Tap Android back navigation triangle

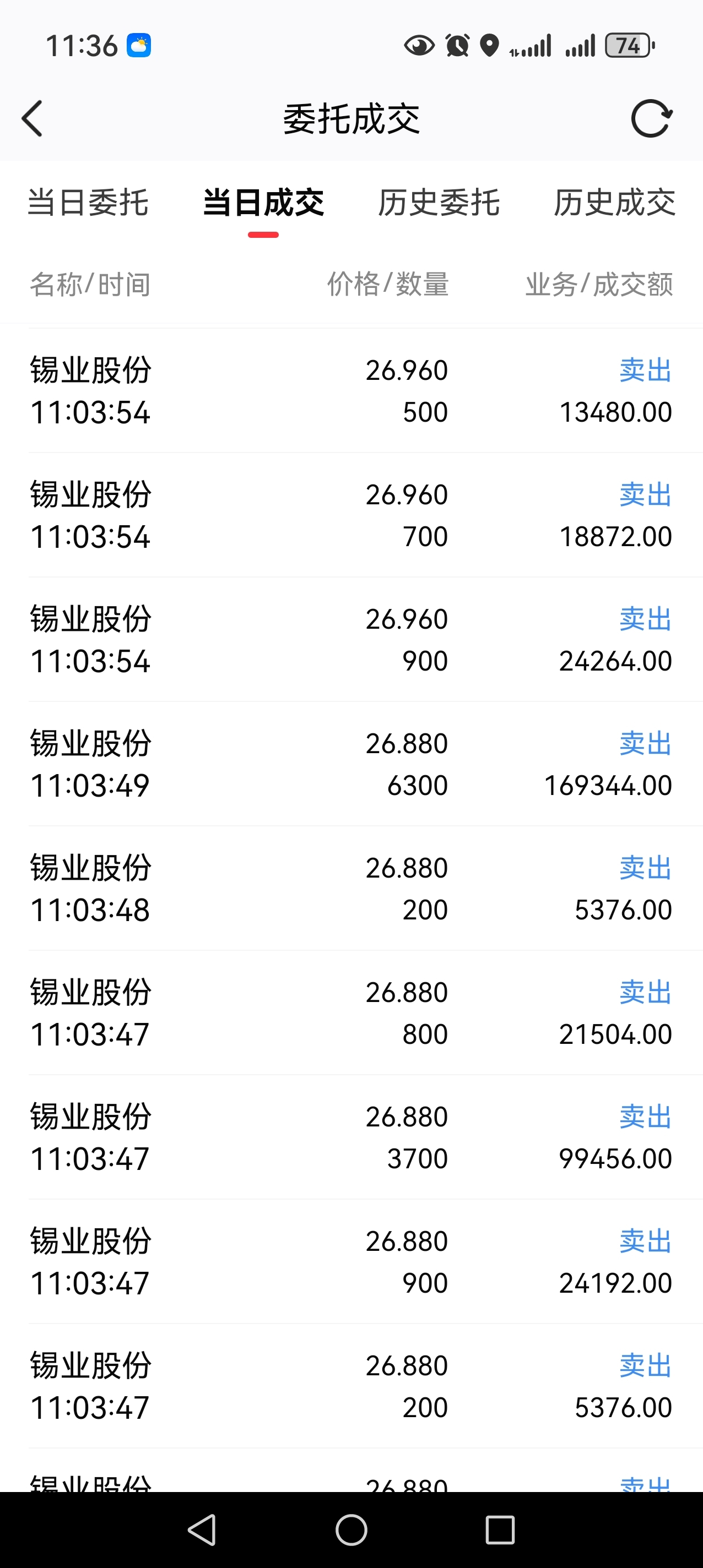202,1529
